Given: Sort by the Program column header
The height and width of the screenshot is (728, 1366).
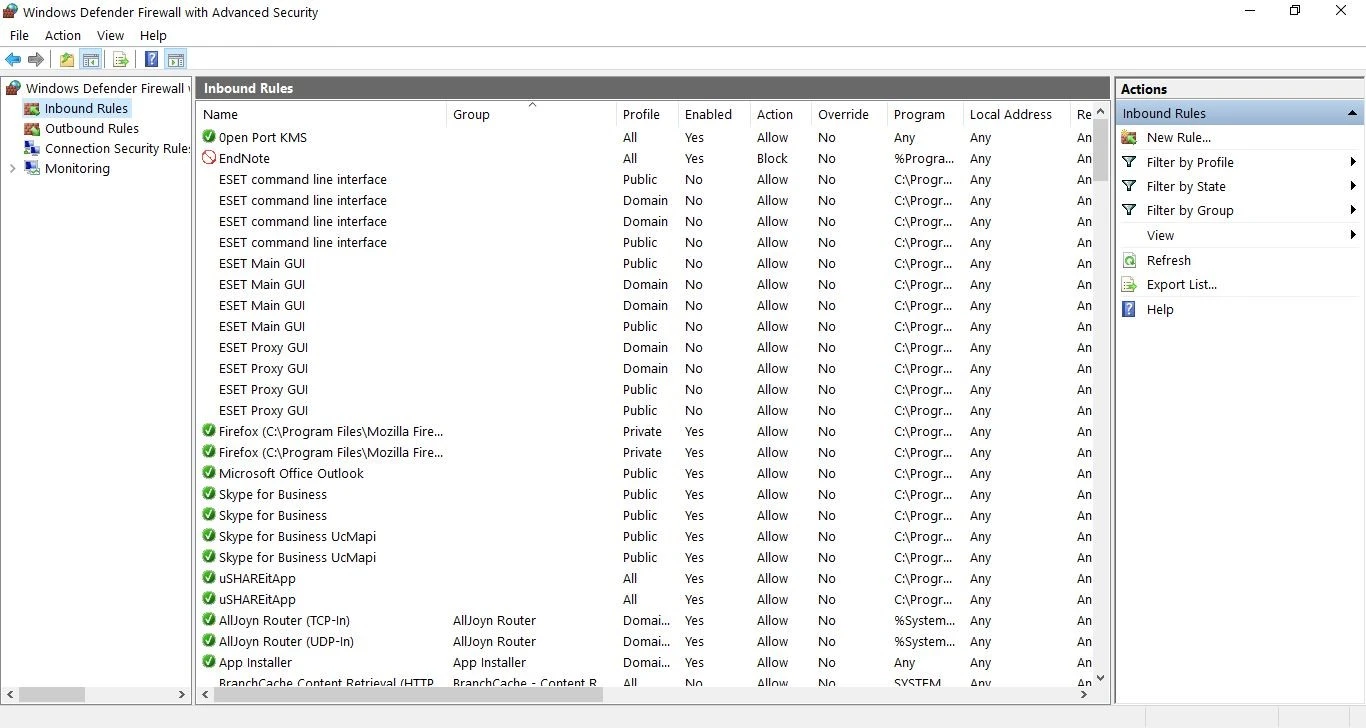Looking at the screenshot, I should [925, 114].
